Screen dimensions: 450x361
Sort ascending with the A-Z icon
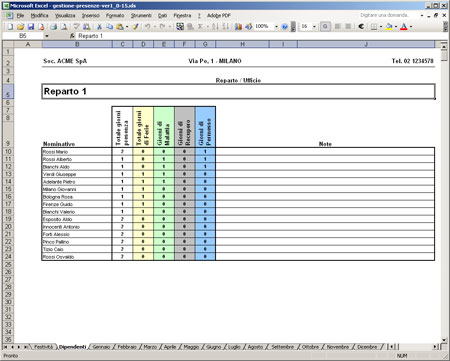215,27
